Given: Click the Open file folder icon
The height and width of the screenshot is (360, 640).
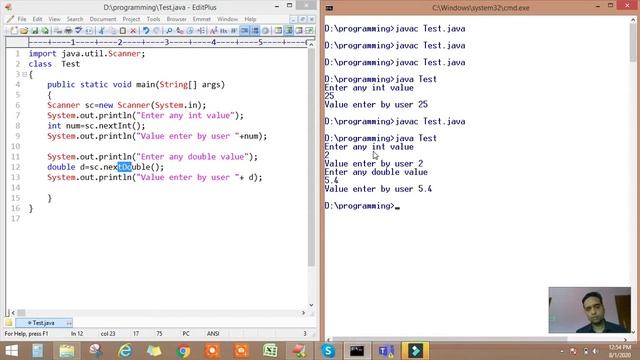Looking at the screenshot, I should 24,31.
